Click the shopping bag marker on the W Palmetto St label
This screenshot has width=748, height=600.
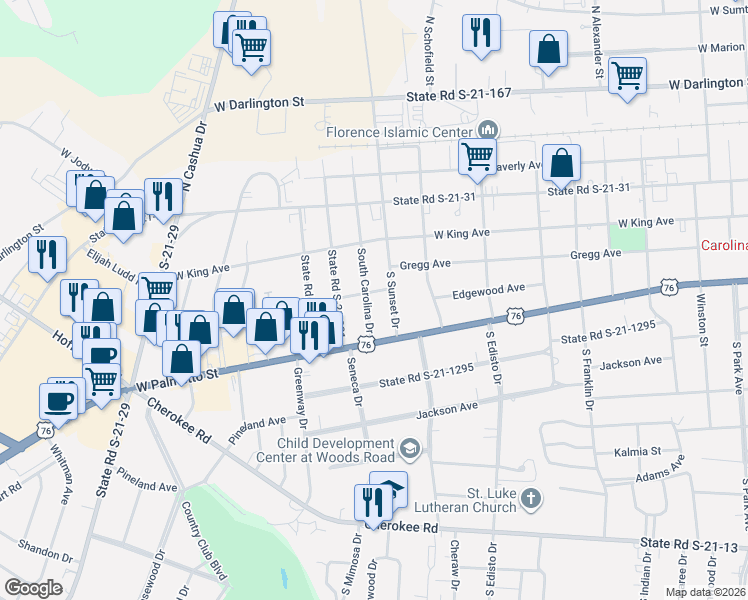181,360
